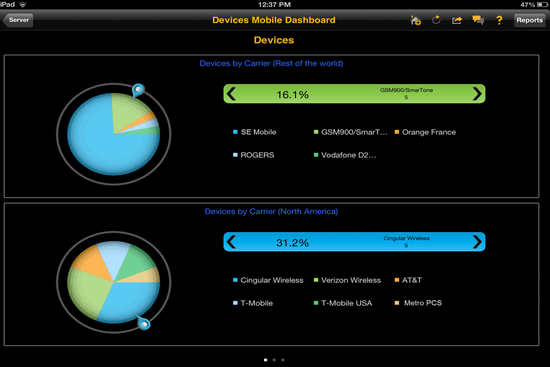Tap the home dashboard icon

tap(416, 20)
